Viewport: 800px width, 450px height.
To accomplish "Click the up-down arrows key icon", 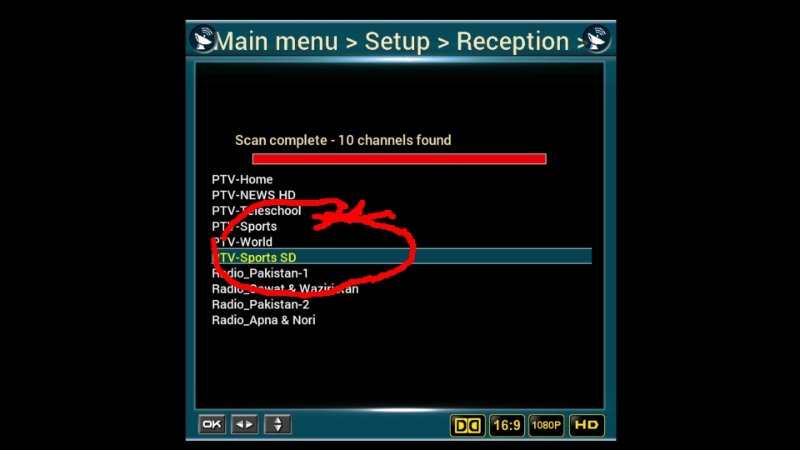I will [278, 424].
